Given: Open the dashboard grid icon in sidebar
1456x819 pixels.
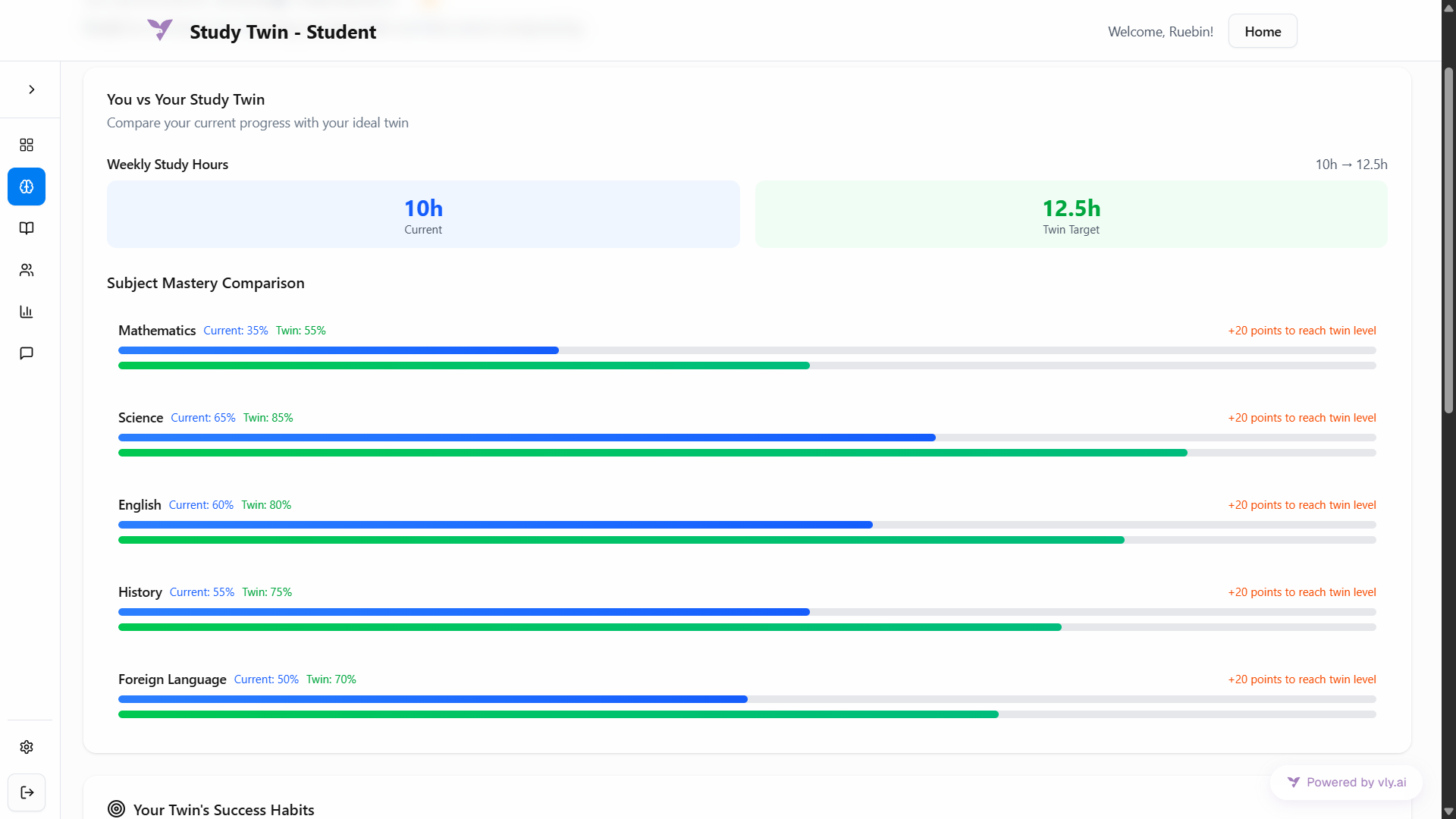Looking at the screenshot, I should point(27,145).
